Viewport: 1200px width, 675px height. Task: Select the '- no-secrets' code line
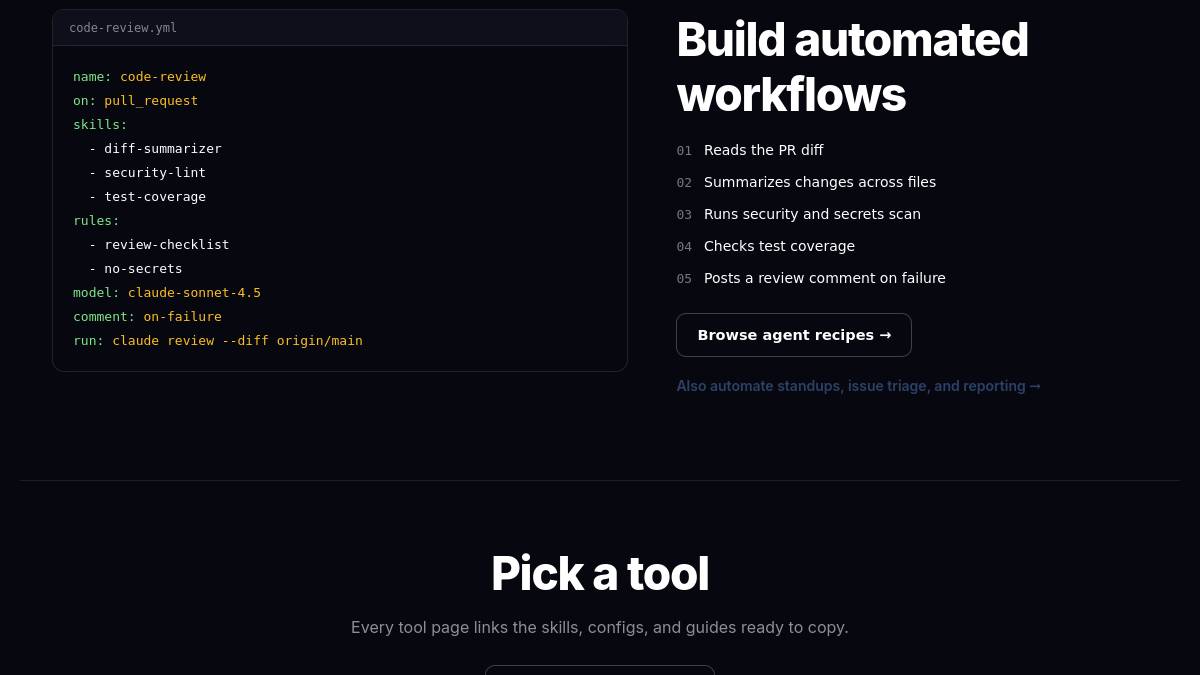[x=136, y=269]
